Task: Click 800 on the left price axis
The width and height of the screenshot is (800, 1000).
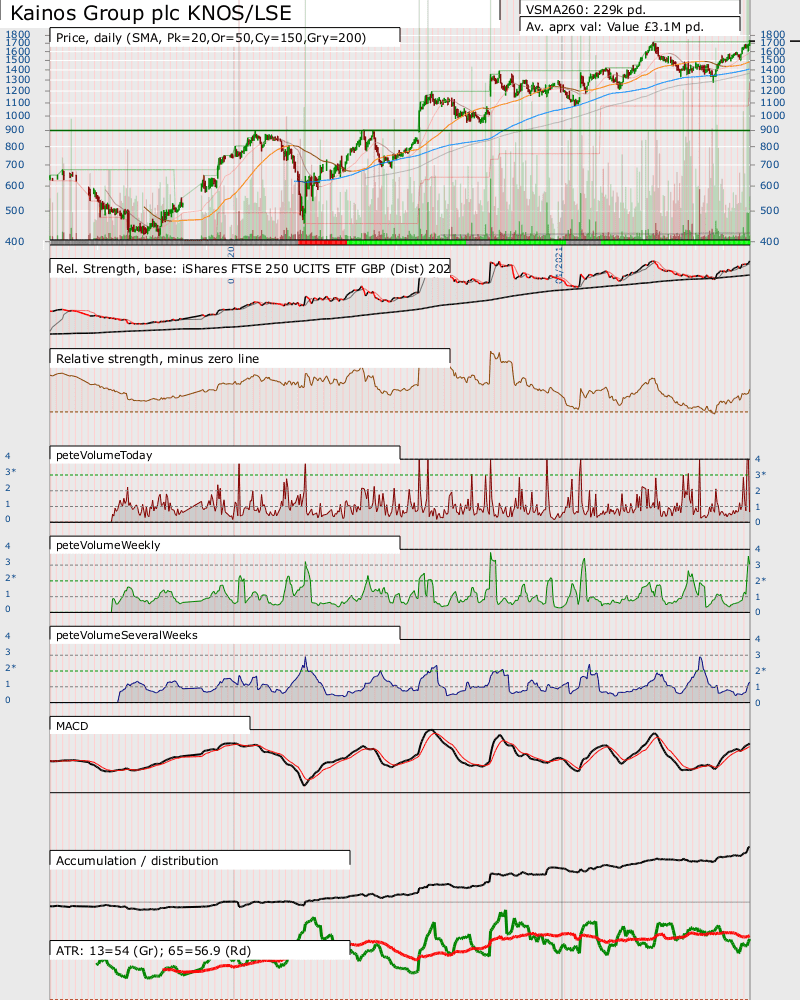Action: [15, 146]
